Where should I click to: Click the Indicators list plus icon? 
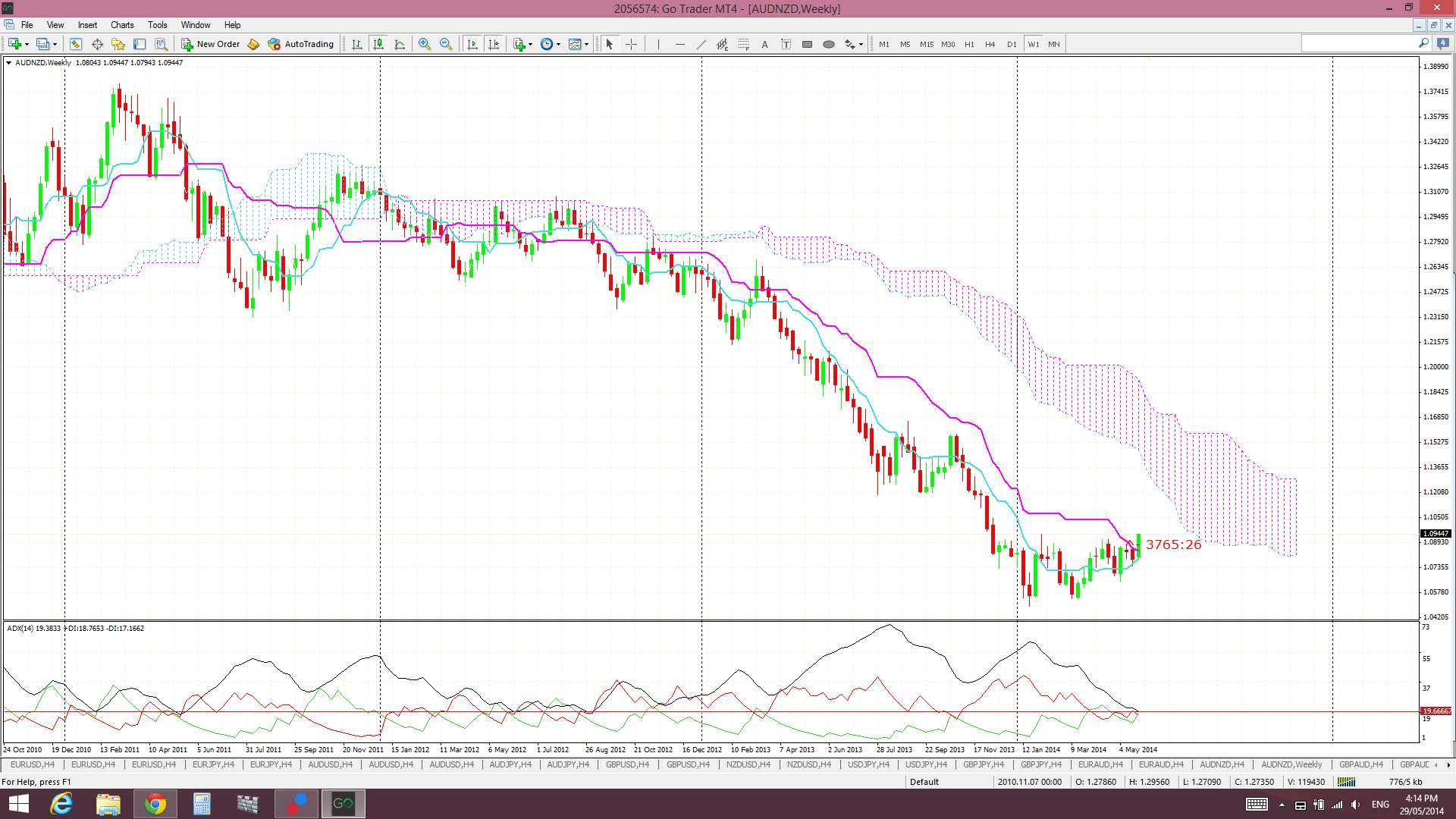click(519, 44)
